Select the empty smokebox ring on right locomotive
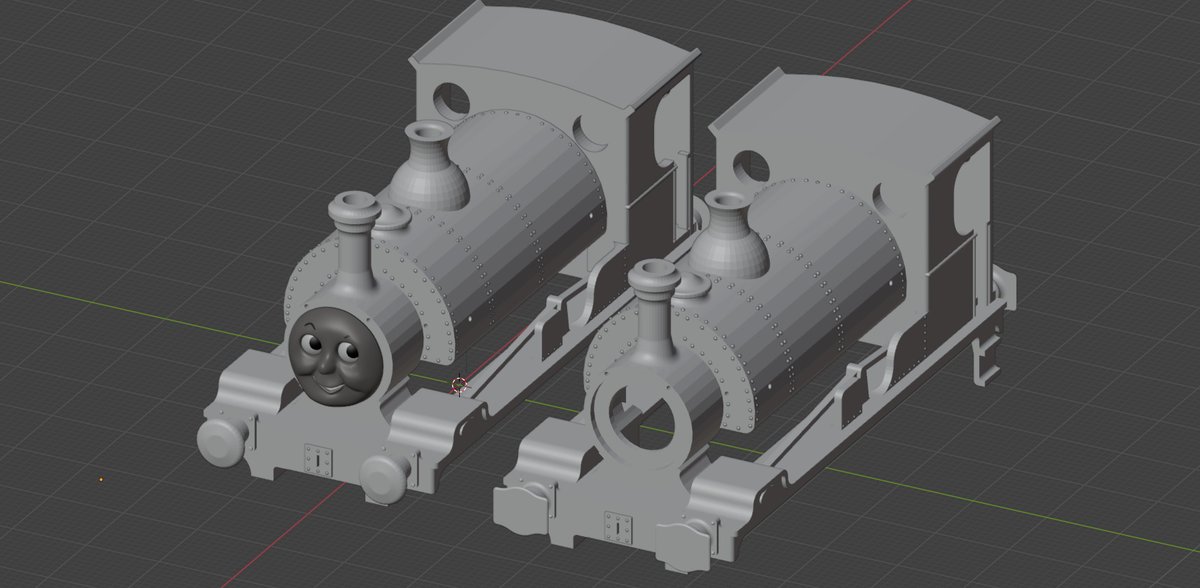 point(640,419)
